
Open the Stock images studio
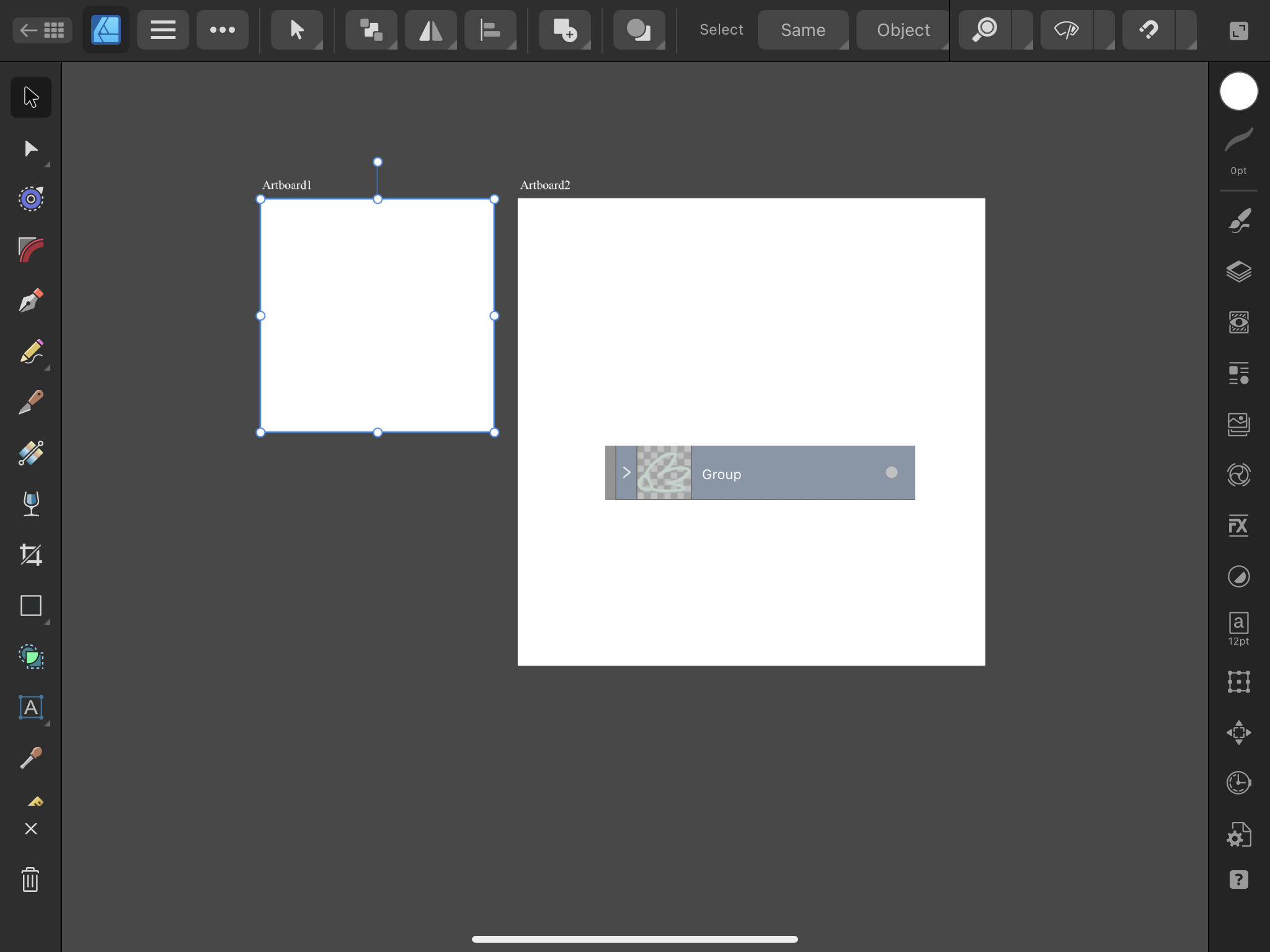[1238, 424]
